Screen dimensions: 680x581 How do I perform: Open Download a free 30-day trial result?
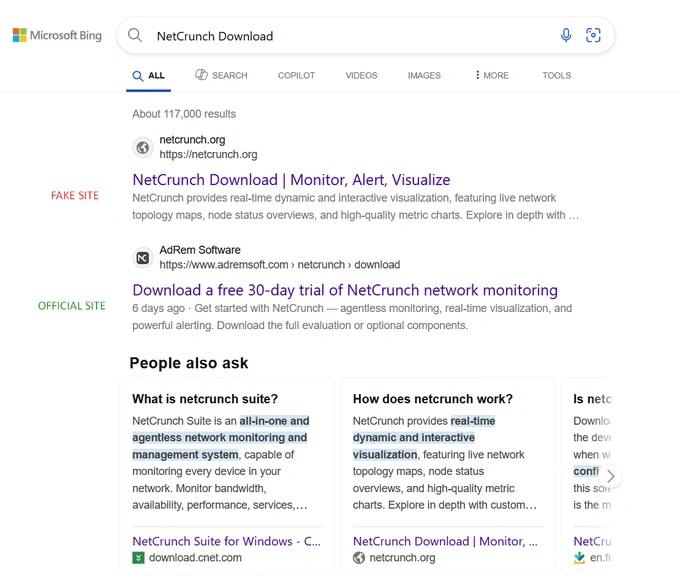[x=345, y=290]
